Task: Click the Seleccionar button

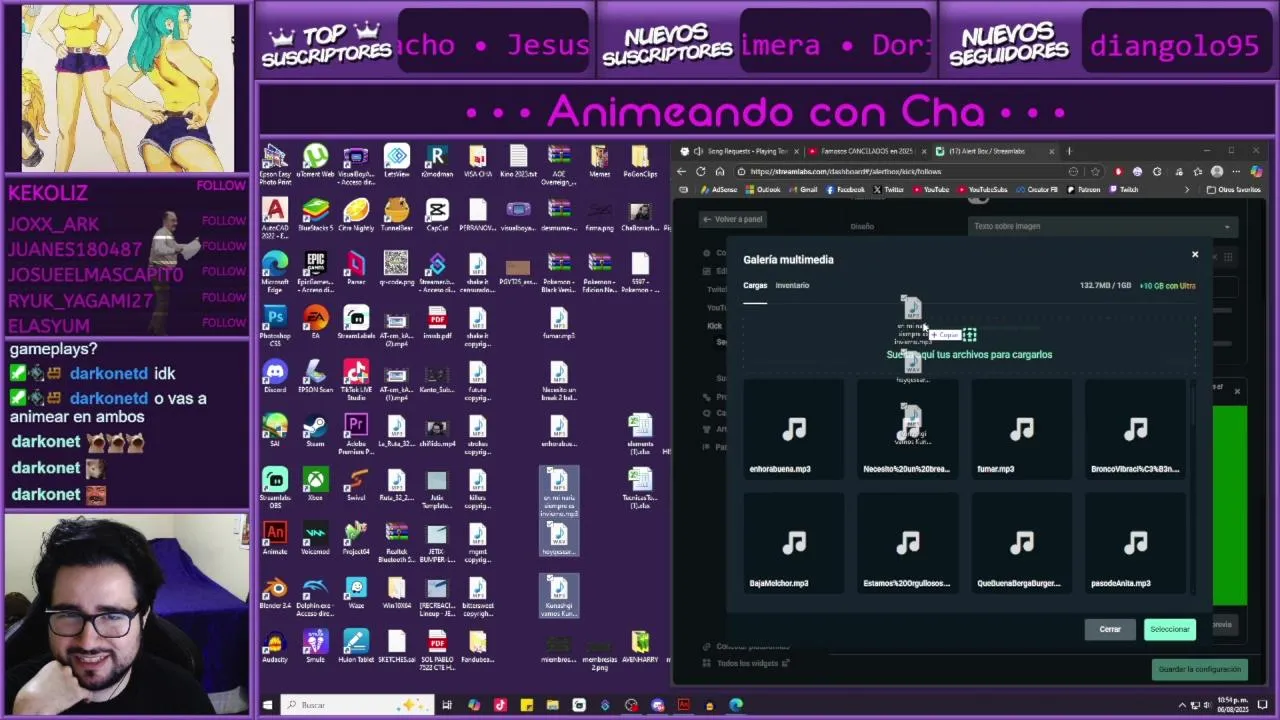Action: click(1169, 629)
